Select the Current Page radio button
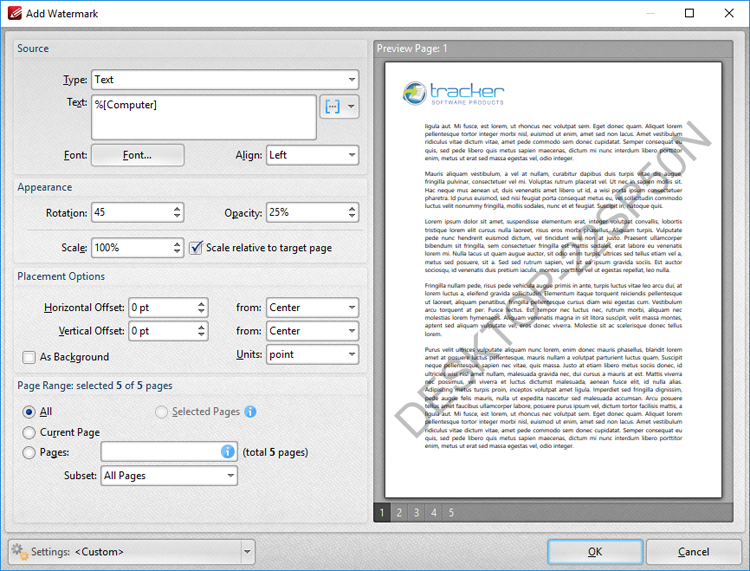The height and width of the screenshot is (571, 750). (x=29, y=432)
